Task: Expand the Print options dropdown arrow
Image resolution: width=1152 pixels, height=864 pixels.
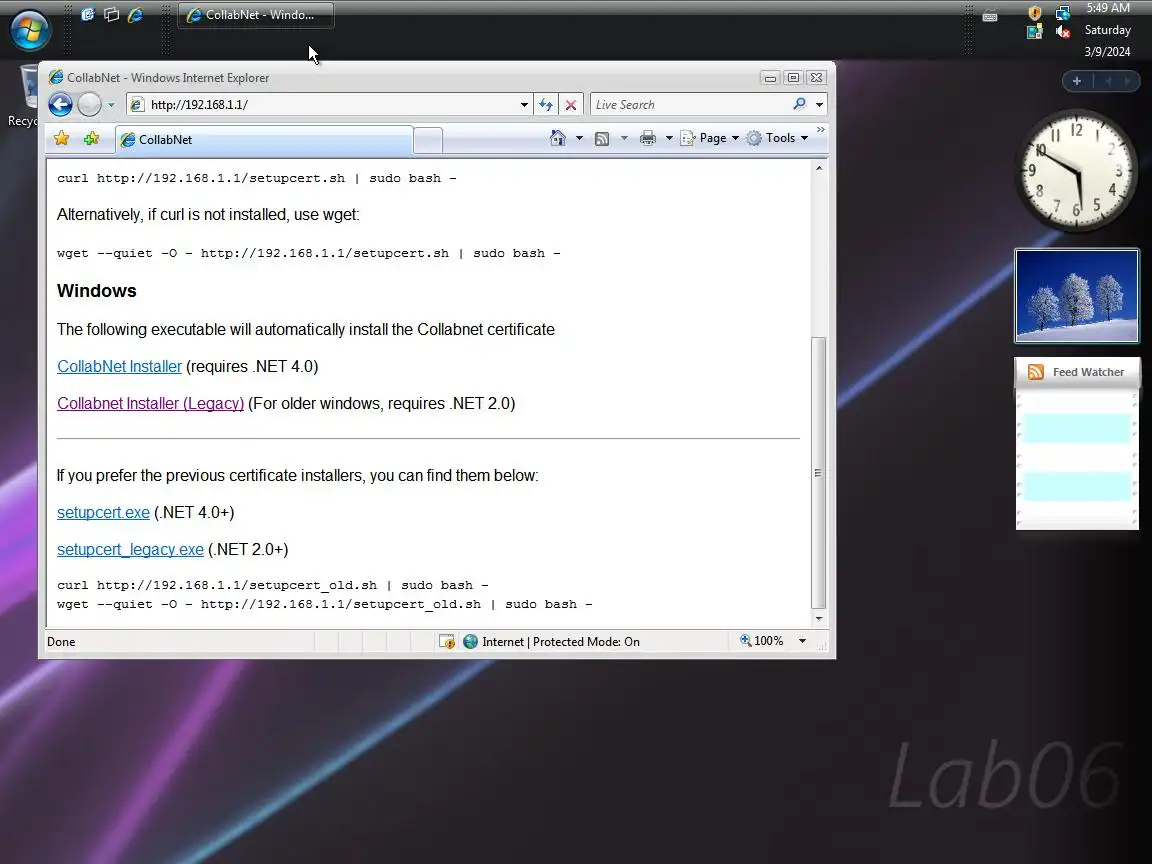Action: click(x=669, y=138)
